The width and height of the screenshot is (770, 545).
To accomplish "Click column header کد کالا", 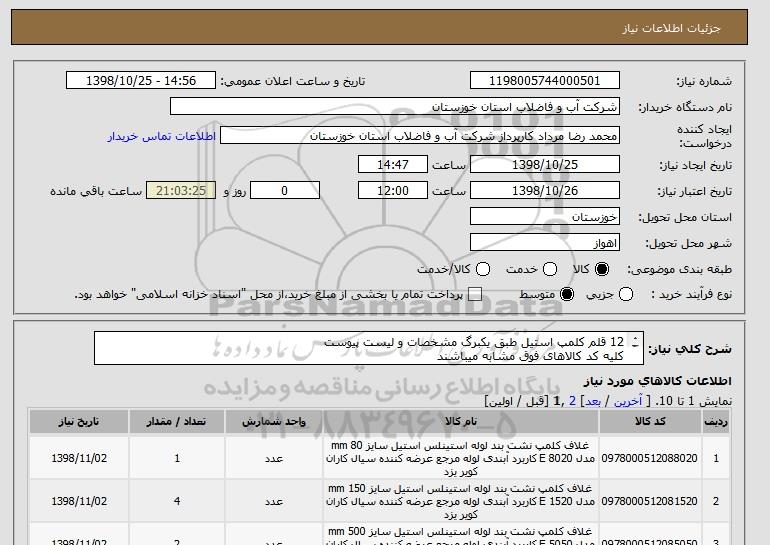I will click(650, 421).
